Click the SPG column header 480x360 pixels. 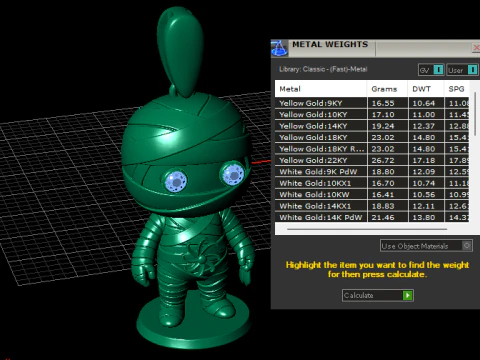point(456,89)
